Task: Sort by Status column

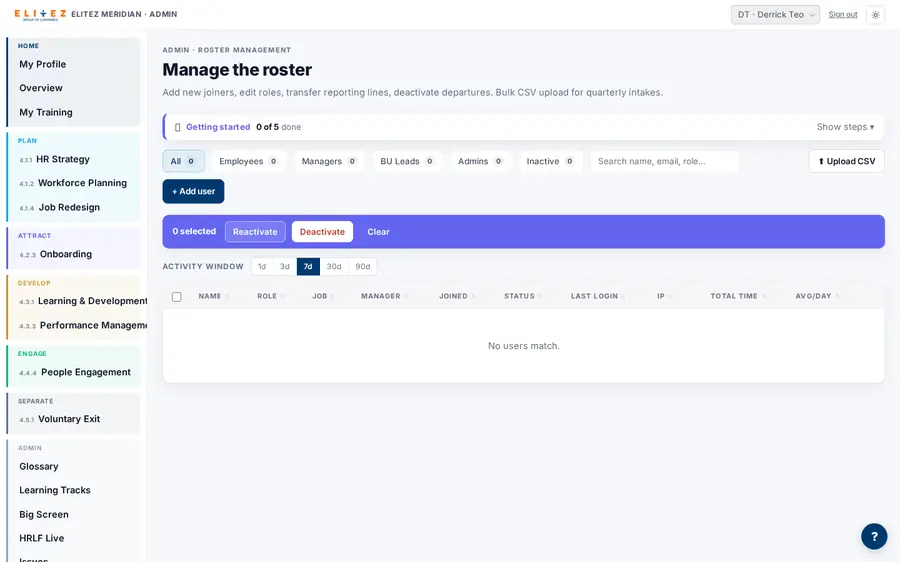Action: [523, 296]
